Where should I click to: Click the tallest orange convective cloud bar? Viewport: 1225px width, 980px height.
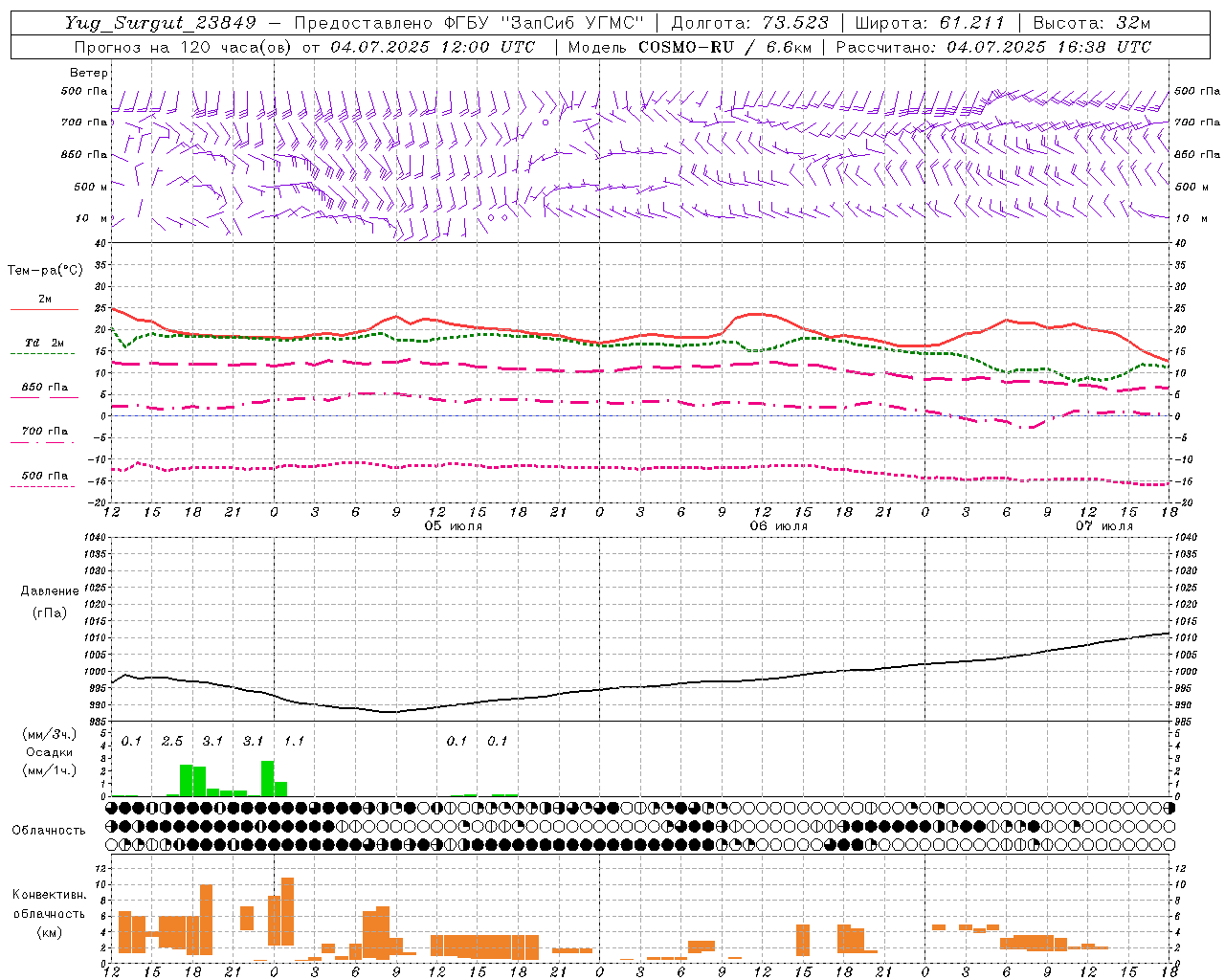[x=287, y=911]
